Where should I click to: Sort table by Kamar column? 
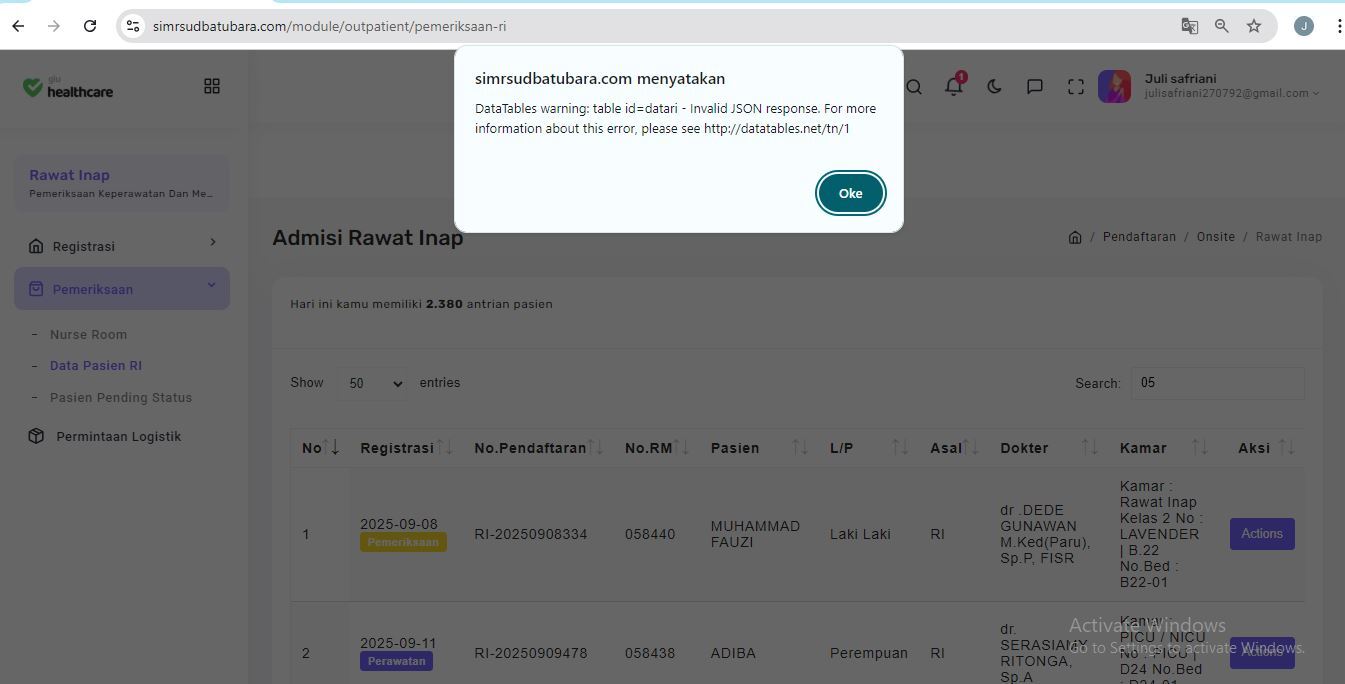pyautogui.click(x=1164, y=448)
